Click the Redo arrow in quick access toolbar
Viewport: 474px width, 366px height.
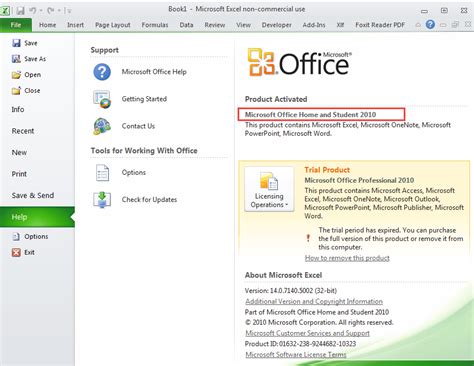coord(51,11)
